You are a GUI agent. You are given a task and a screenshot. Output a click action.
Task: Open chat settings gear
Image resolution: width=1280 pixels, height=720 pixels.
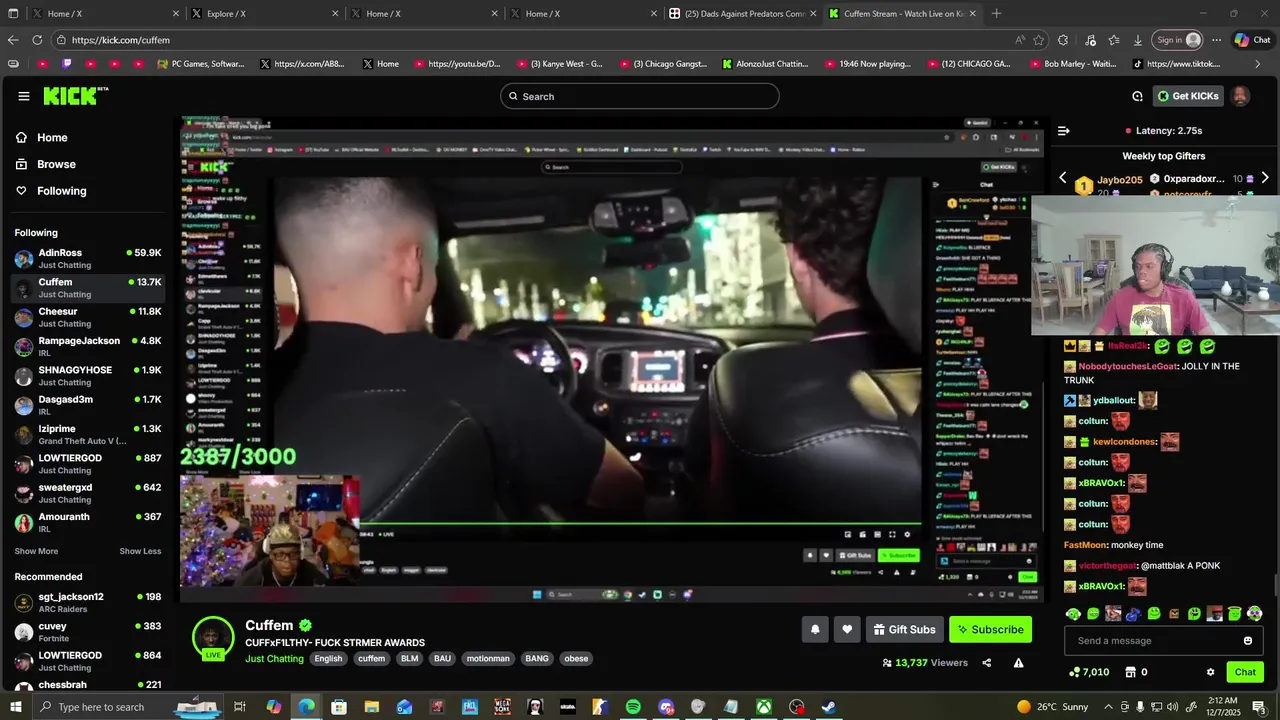point(1210,672)
